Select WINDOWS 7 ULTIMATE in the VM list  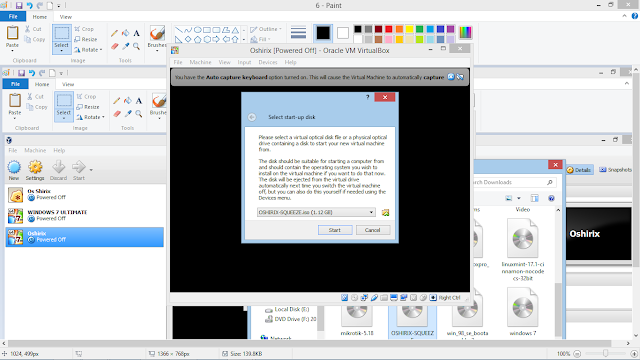click(85, 216)
